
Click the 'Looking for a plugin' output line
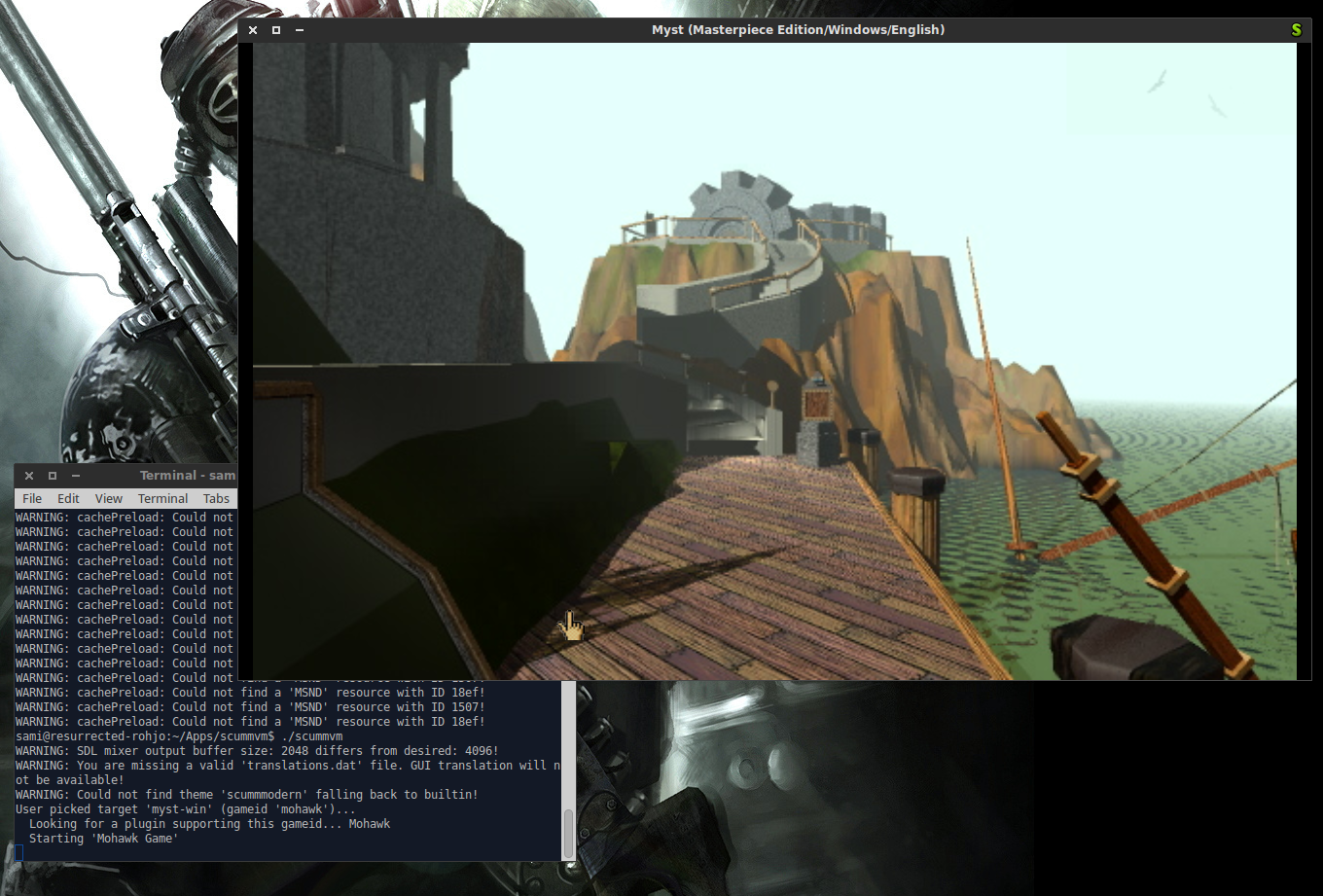209,824
